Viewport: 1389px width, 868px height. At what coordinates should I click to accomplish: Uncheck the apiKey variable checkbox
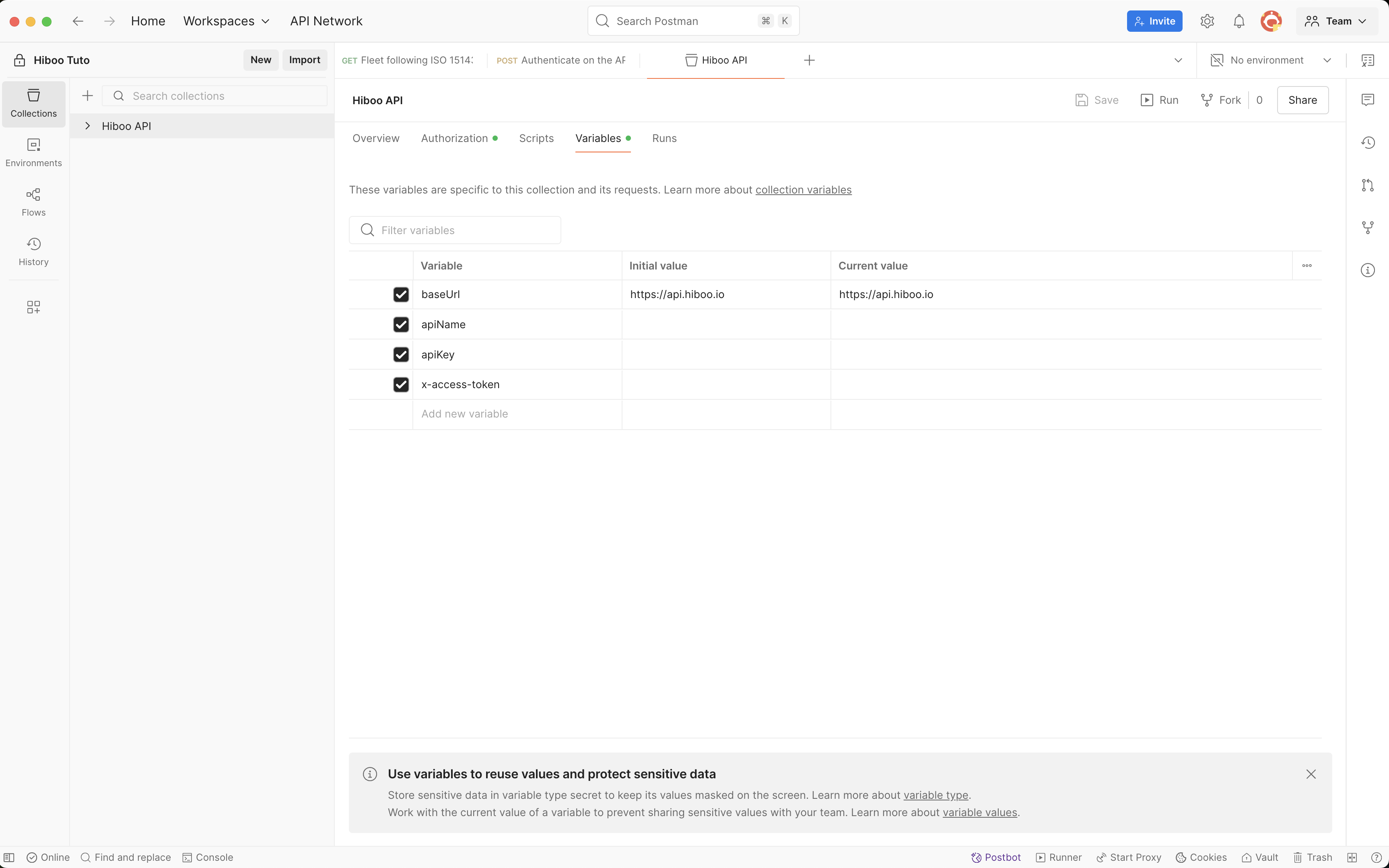401,354
